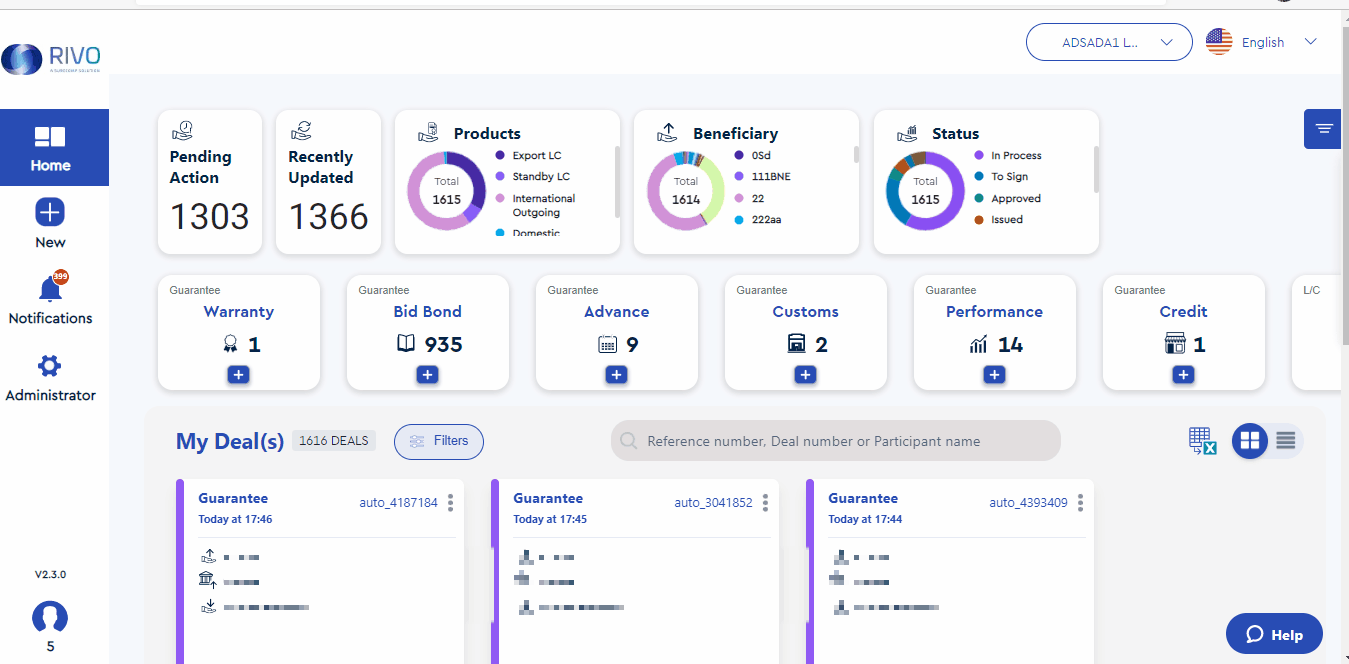Open the Notifications bell icon

pos(50,288)
